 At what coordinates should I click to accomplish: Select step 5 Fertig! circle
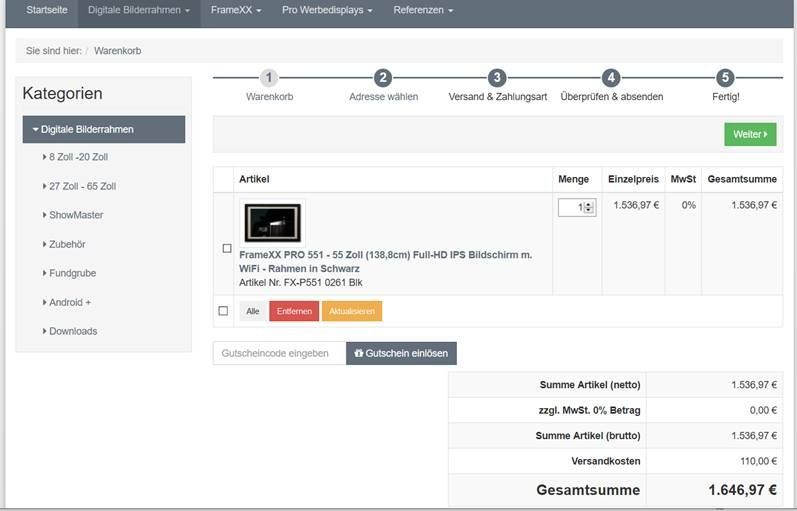coord(725,78)
